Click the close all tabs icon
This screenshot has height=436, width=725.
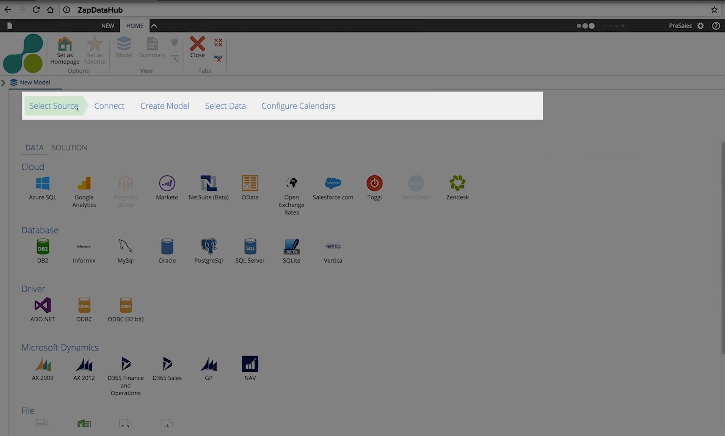[218, 43]
